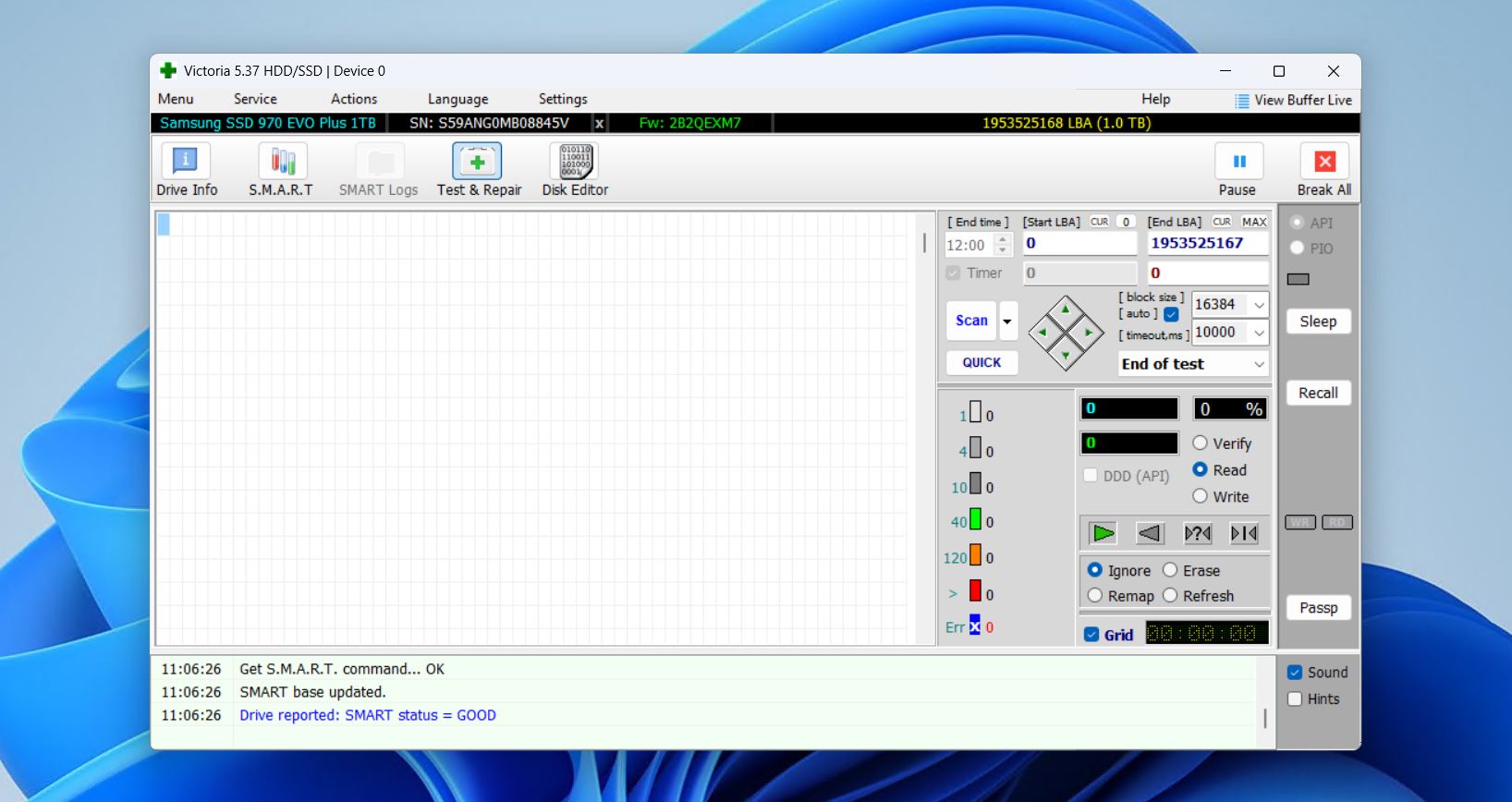This screenshot has width=1512, height=802.
Task: Click the percent progress display
Action: tap(1230, 409)
